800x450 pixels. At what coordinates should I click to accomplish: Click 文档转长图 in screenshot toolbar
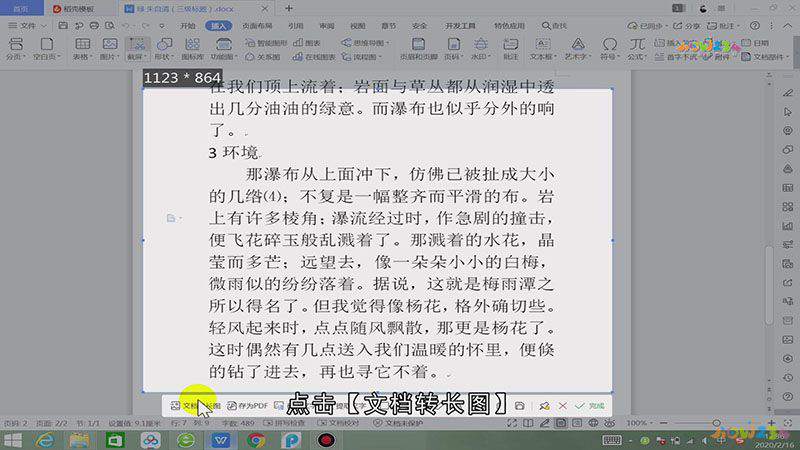pos(195,406)
